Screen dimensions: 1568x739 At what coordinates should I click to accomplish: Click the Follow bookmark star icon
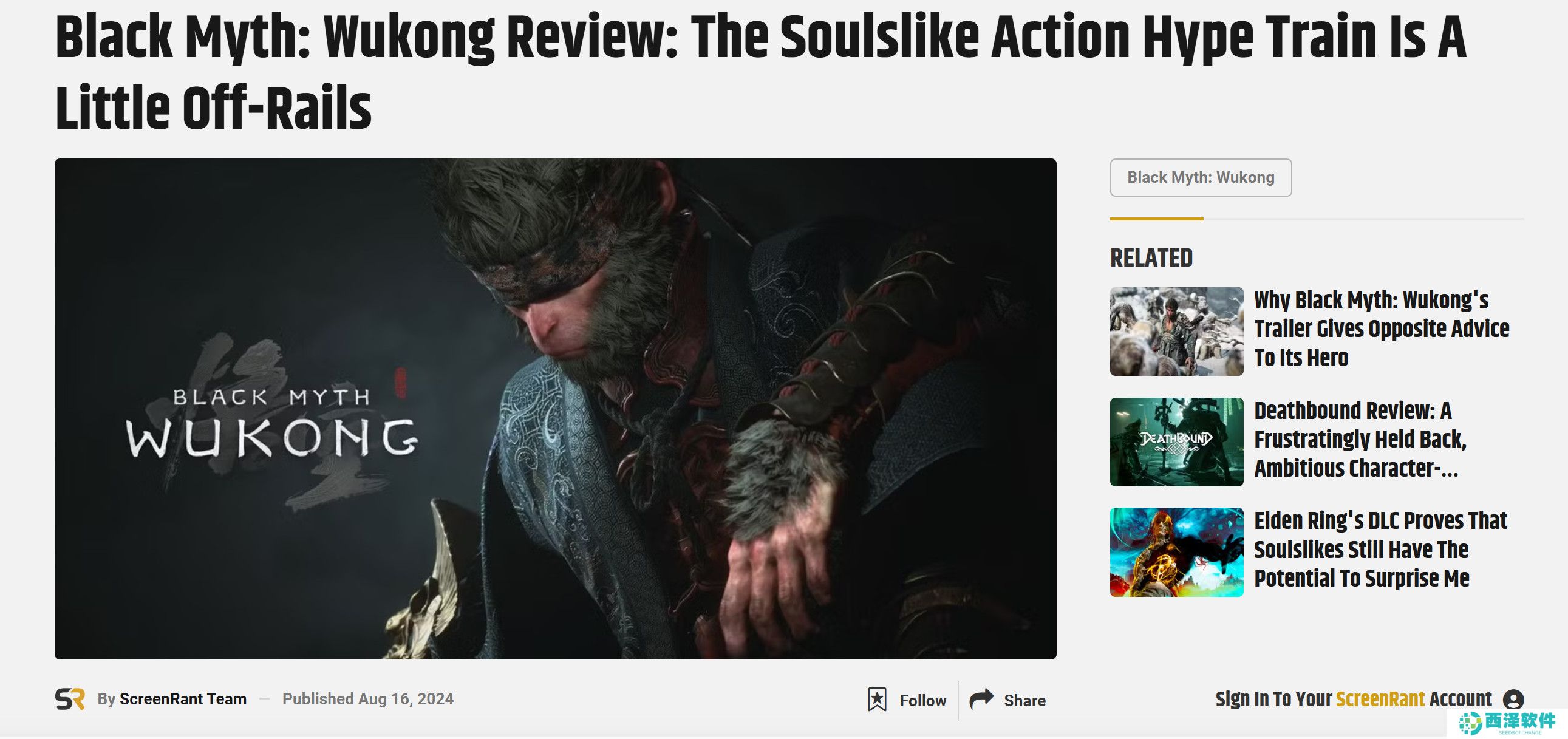(x=876, y=700)
